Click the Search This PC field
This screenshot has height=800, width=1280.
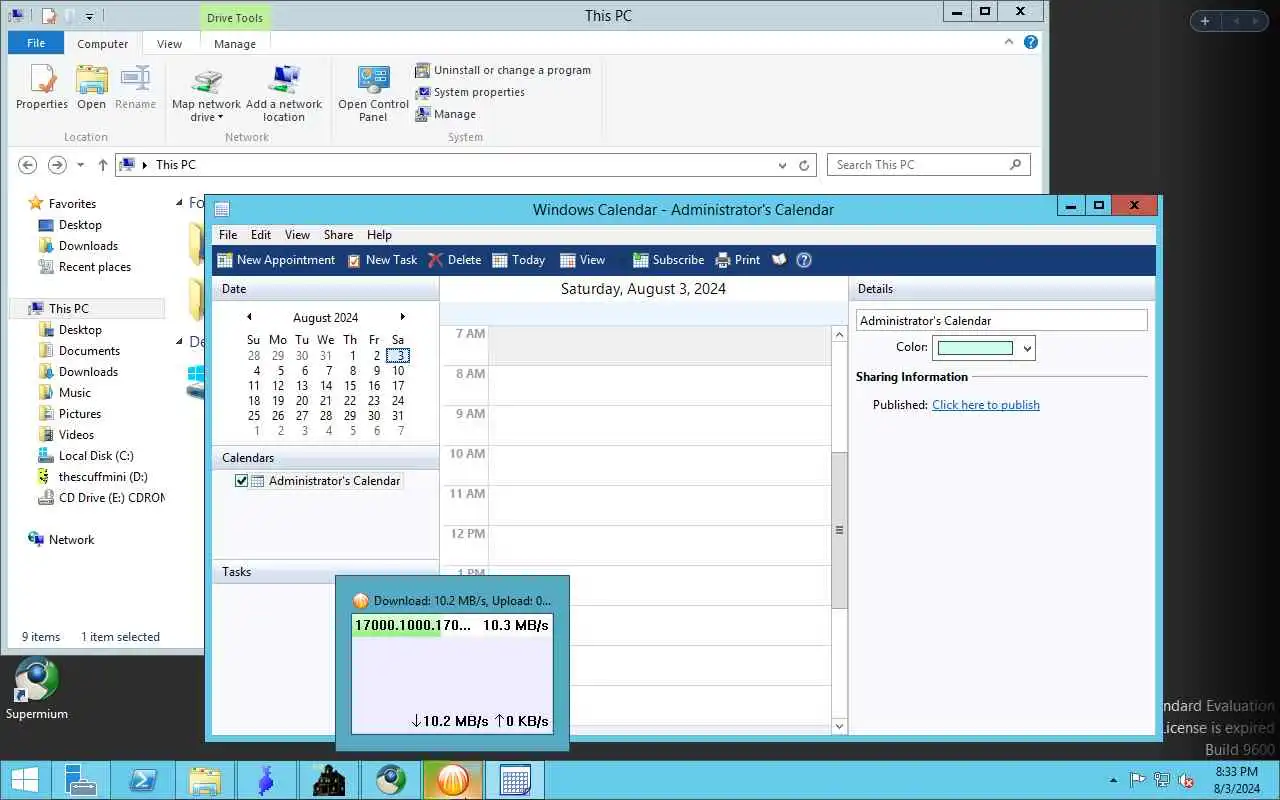point(928,165)
